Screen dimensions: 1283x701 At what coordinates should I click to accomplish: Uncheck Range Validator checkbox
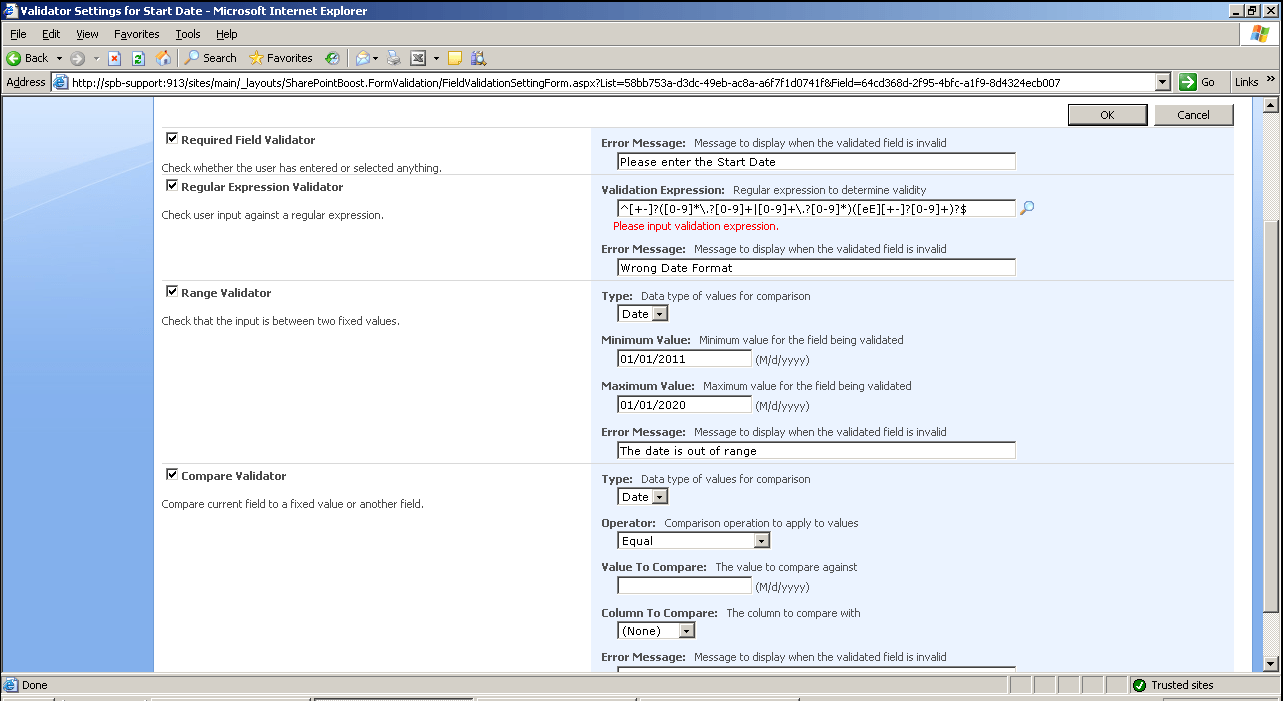click(x=172, y=292)
